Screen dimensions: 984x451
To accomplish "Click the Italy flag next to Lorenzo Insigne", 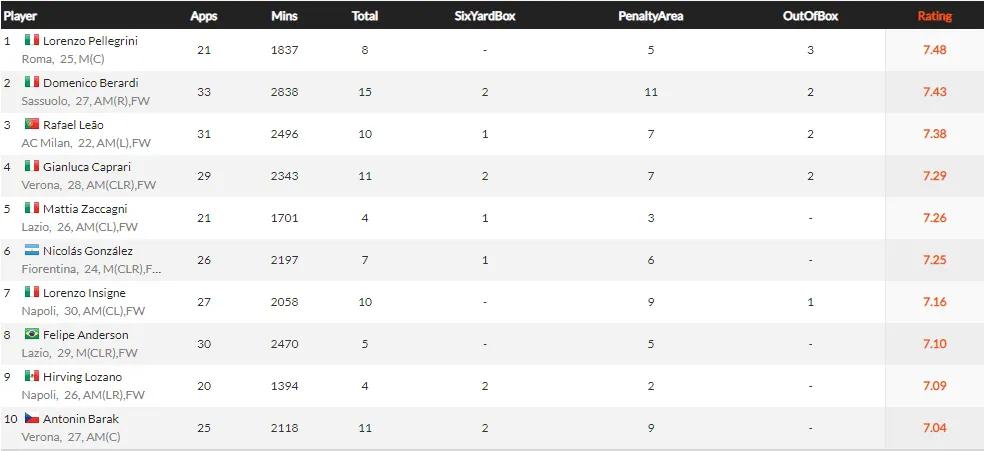I will click(32, 293).
